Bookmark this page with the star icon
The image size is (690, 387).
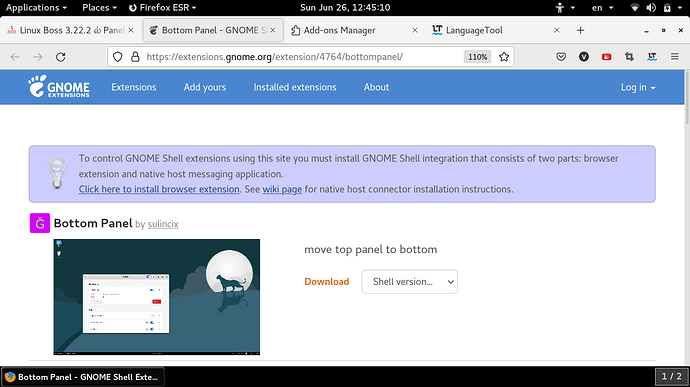click(x=504, y=57)
